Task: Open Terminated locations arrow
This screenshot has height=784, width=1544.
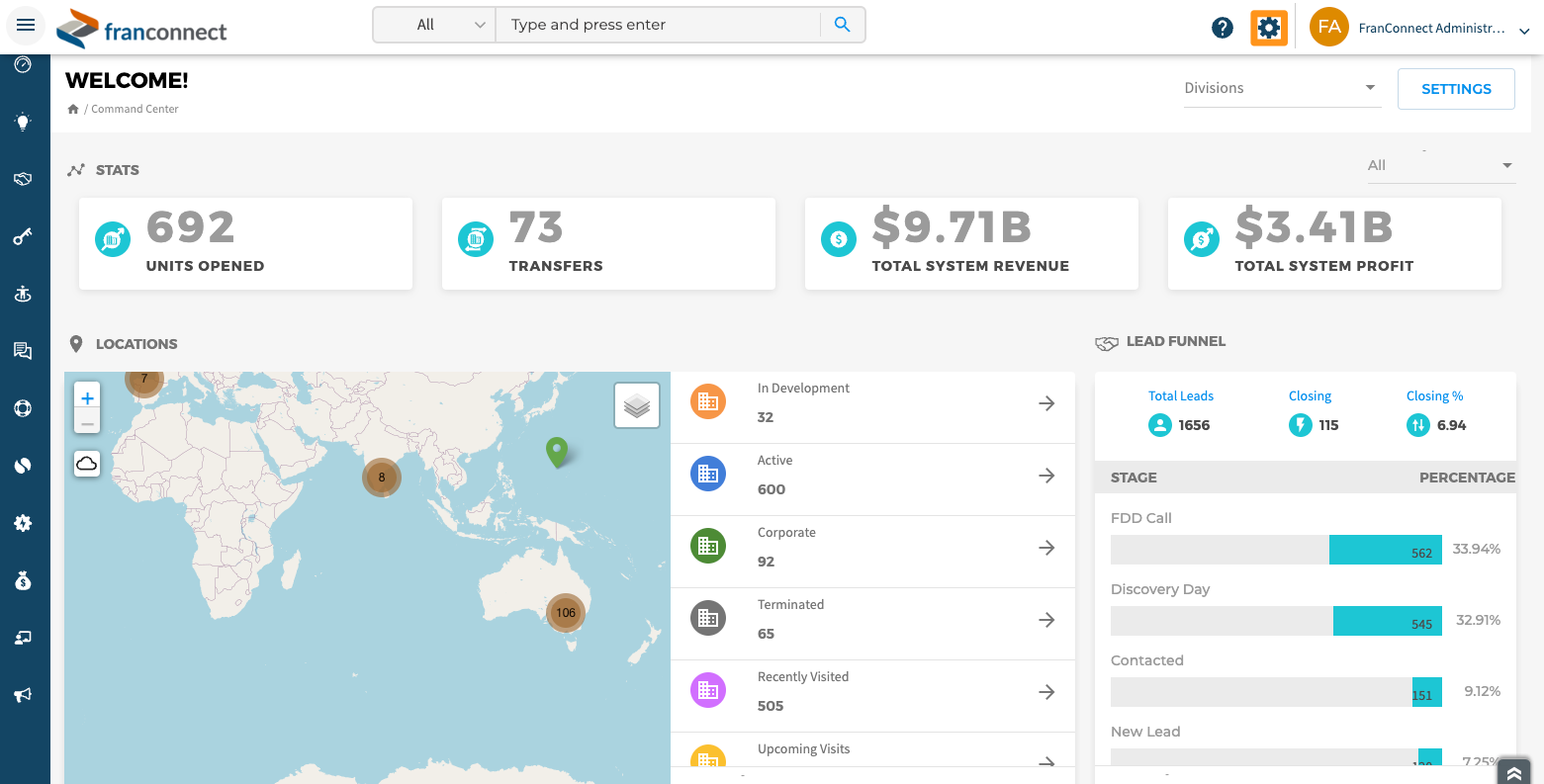Action: 1046,620
